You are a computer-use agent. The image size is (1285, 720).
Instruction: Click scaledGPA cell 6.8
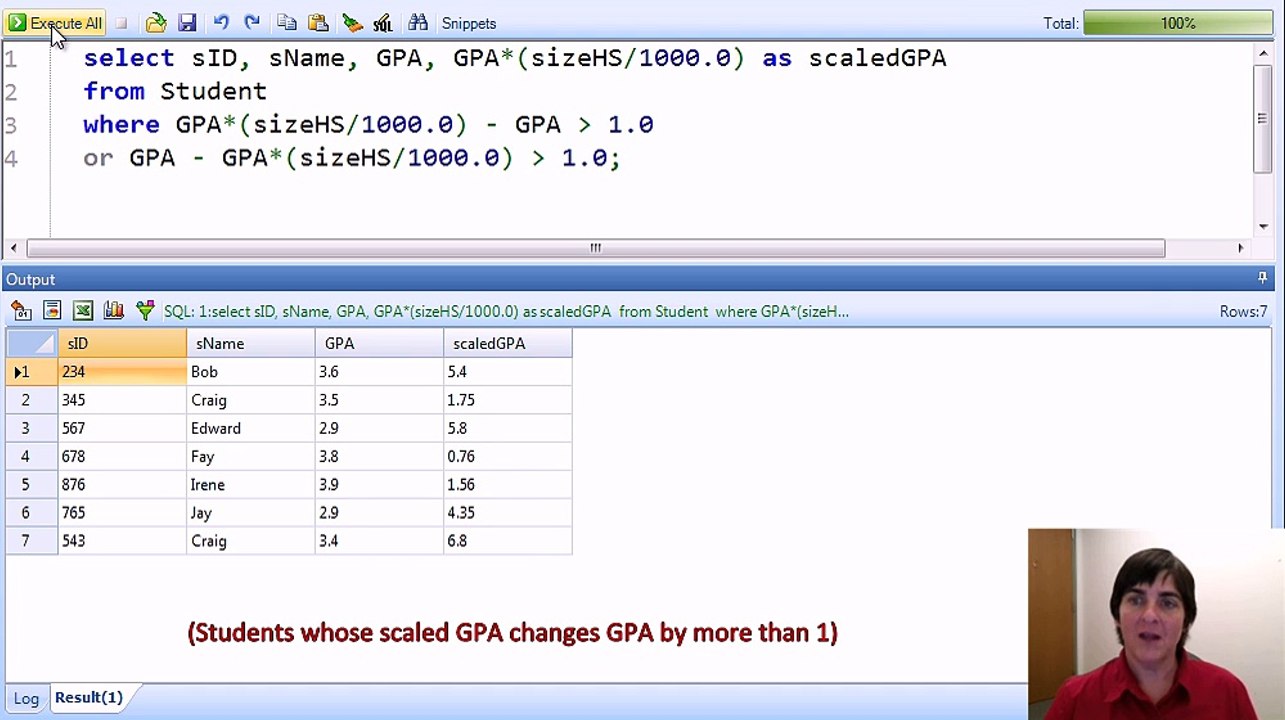[x=508, y=541]
